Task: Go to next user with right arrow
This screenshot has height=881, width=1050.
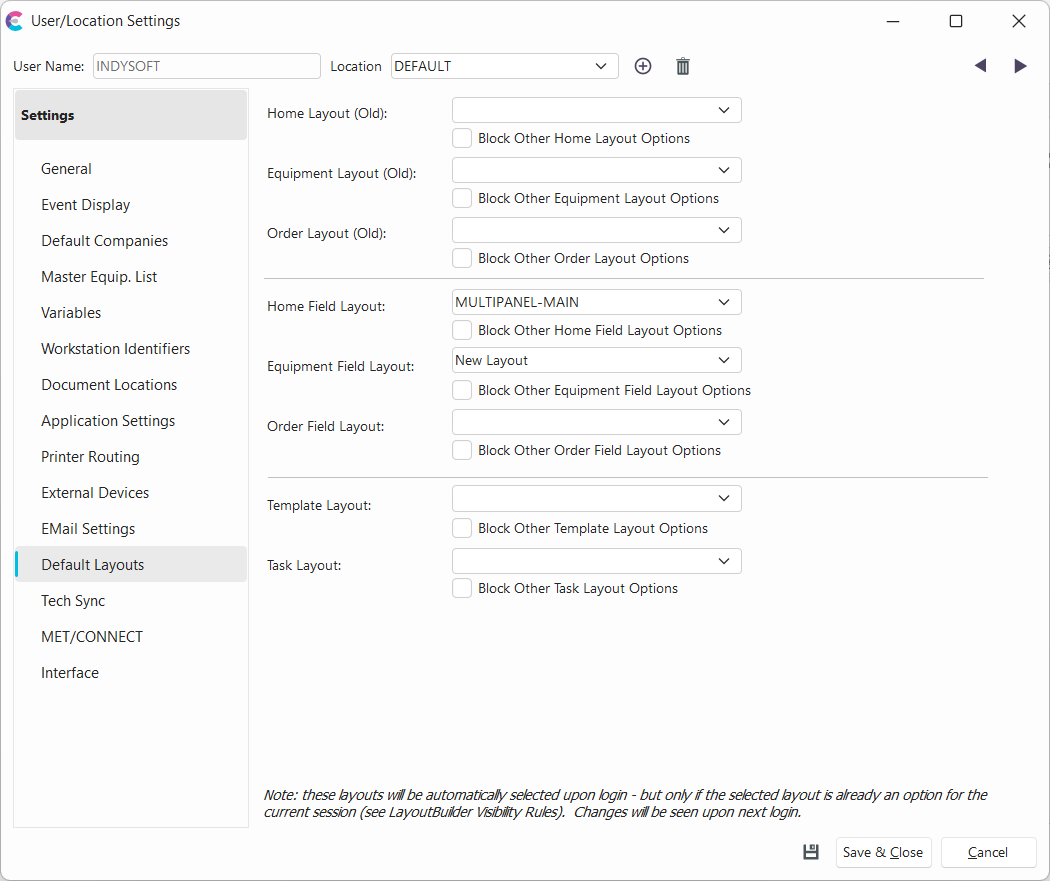Action: pos(1020,66)
